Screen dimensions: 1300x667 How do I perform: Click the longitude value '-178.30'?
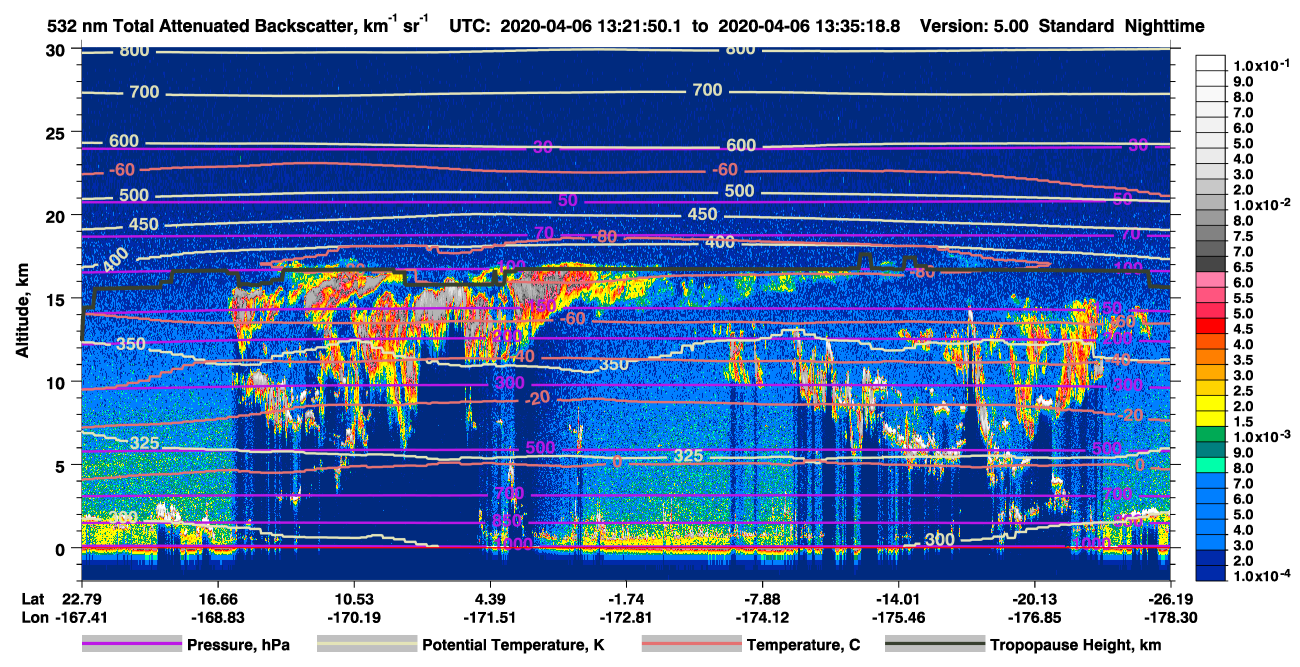point(1172,617)
